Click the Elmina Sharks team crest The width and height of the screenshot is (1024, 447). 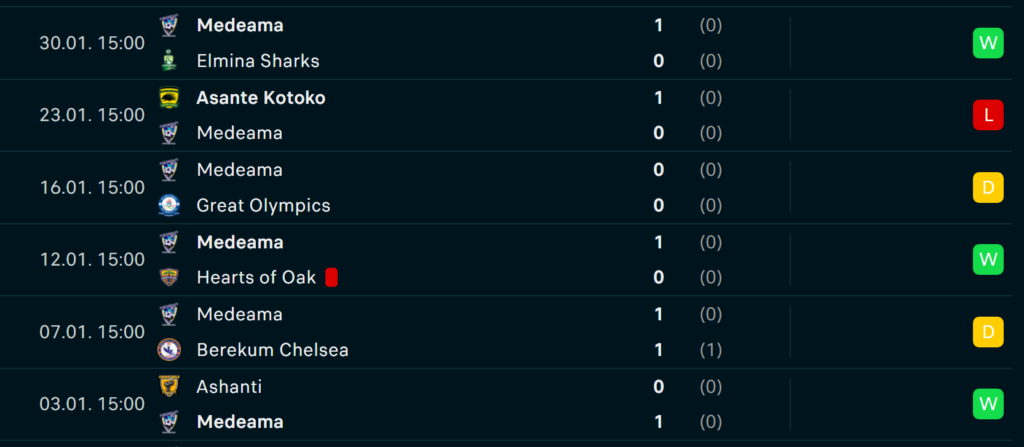click(x=169, y=61)
